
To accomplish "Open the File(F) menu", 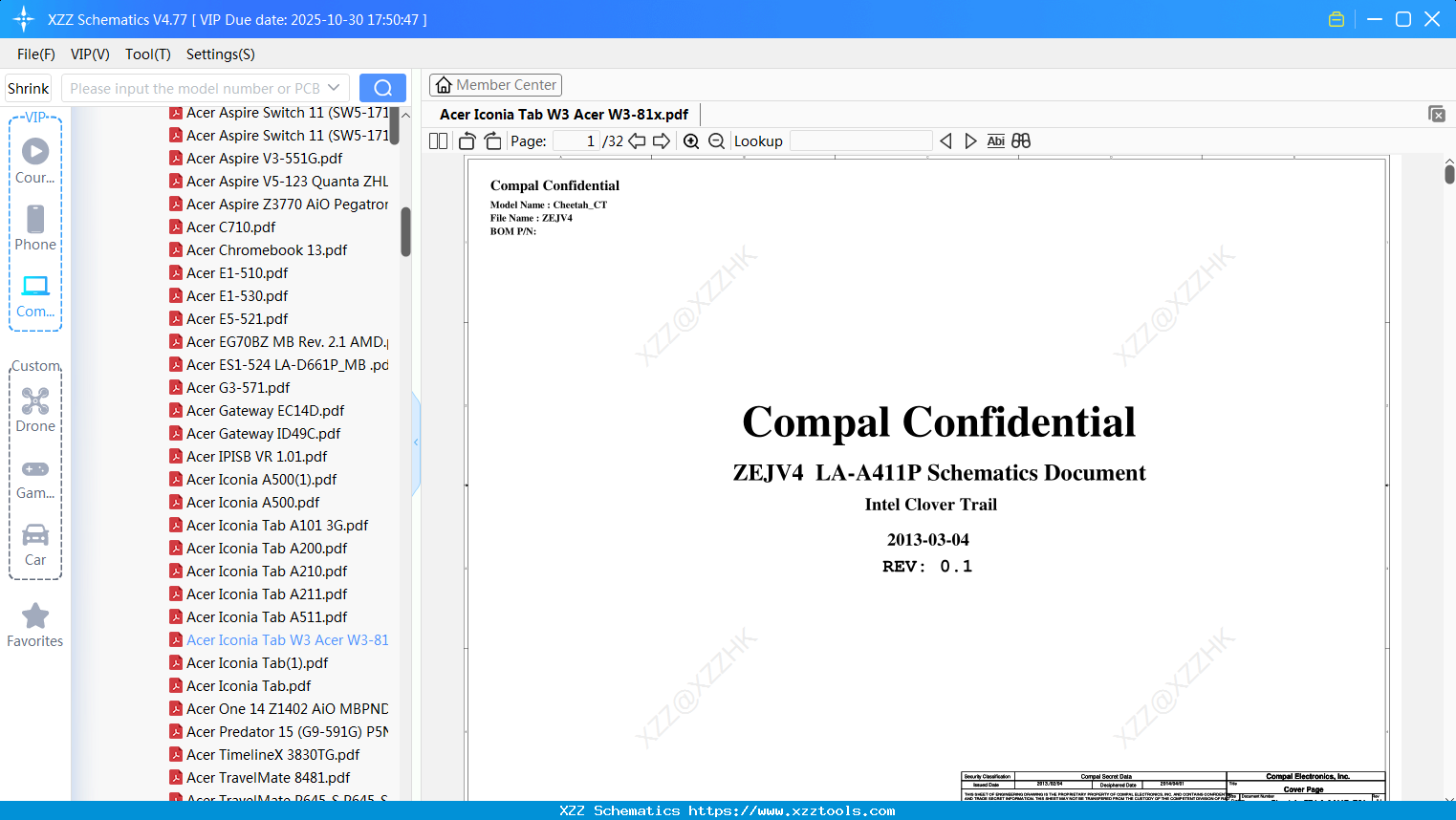I will pos(36,54).
